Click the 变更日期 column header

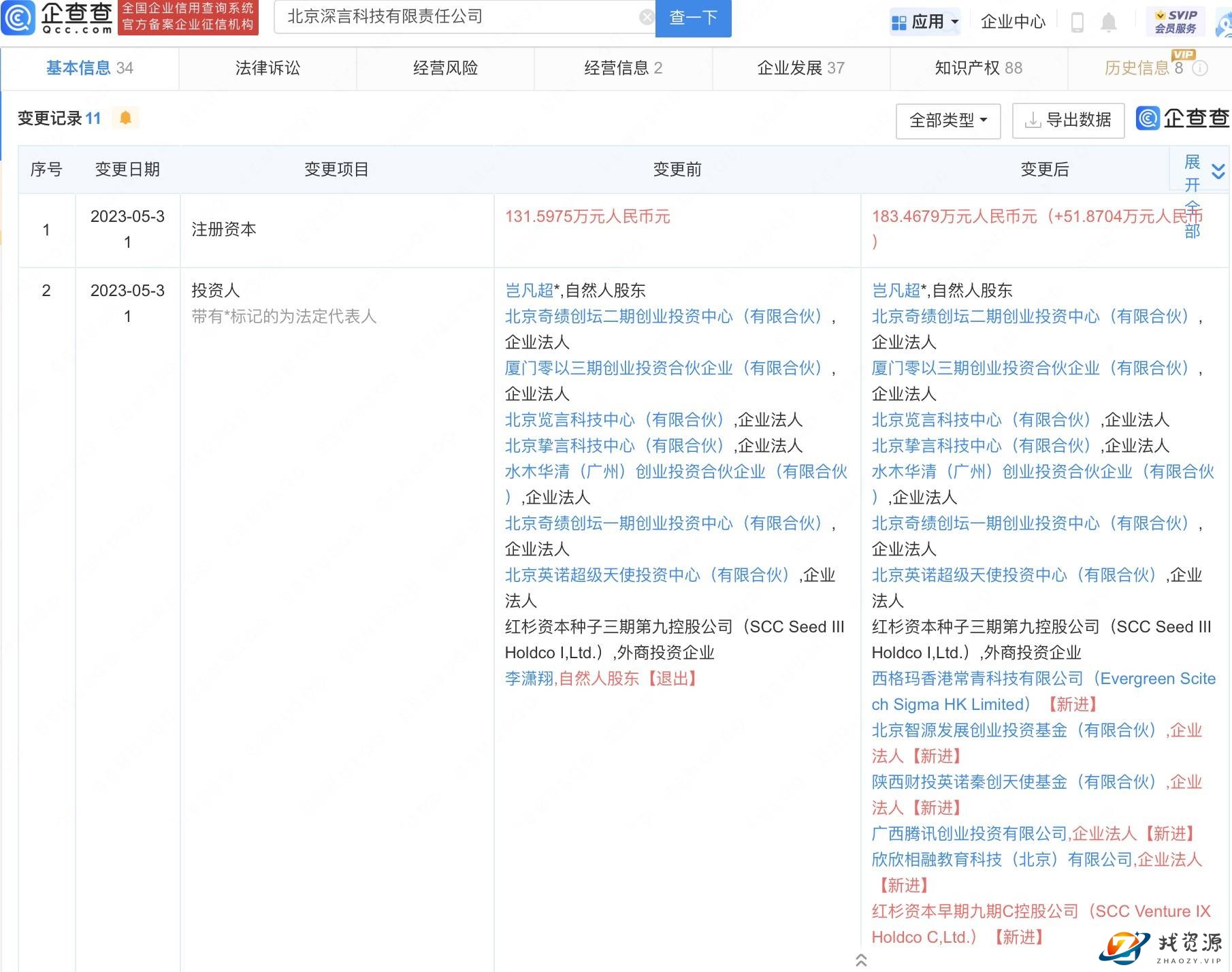point(127,169)
